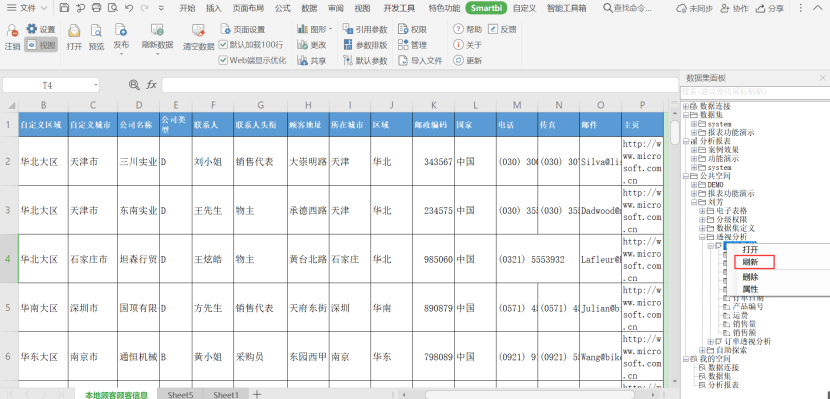Click the dataset panel search field
830x399 pixels.
tap(755, 92)
